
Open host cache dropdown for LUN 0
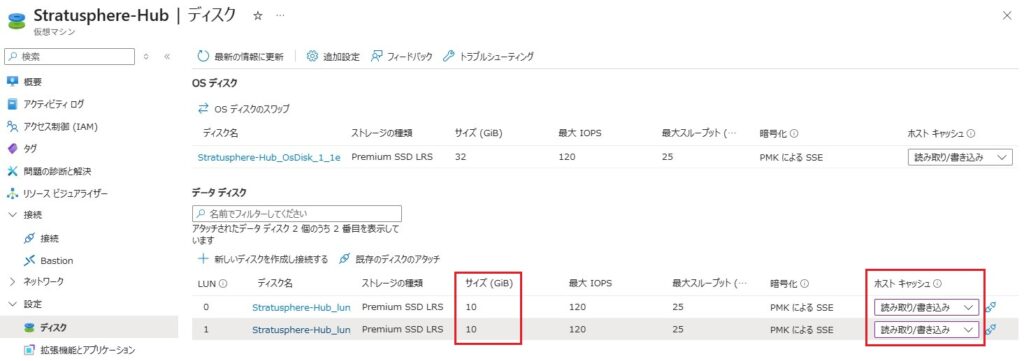point(927,307)
